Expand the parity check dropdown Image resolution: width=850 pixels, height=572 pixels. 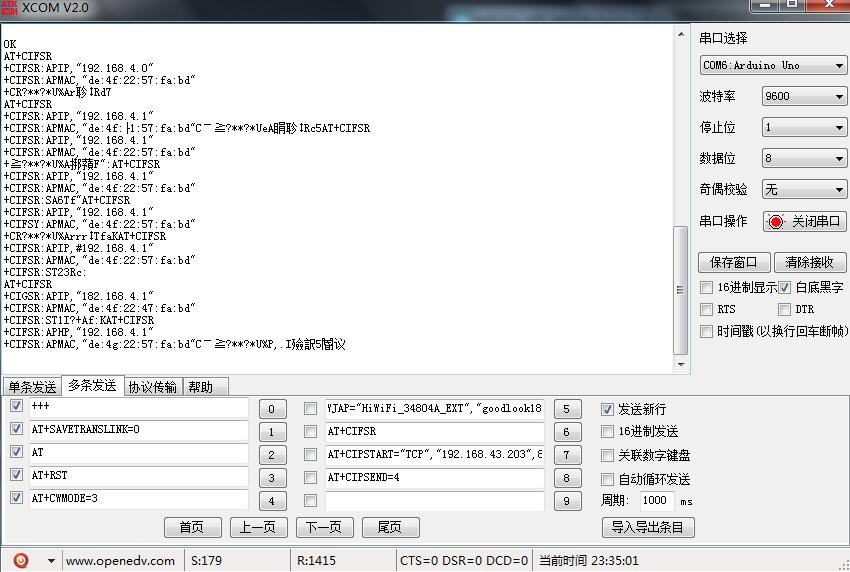point(804,190)
